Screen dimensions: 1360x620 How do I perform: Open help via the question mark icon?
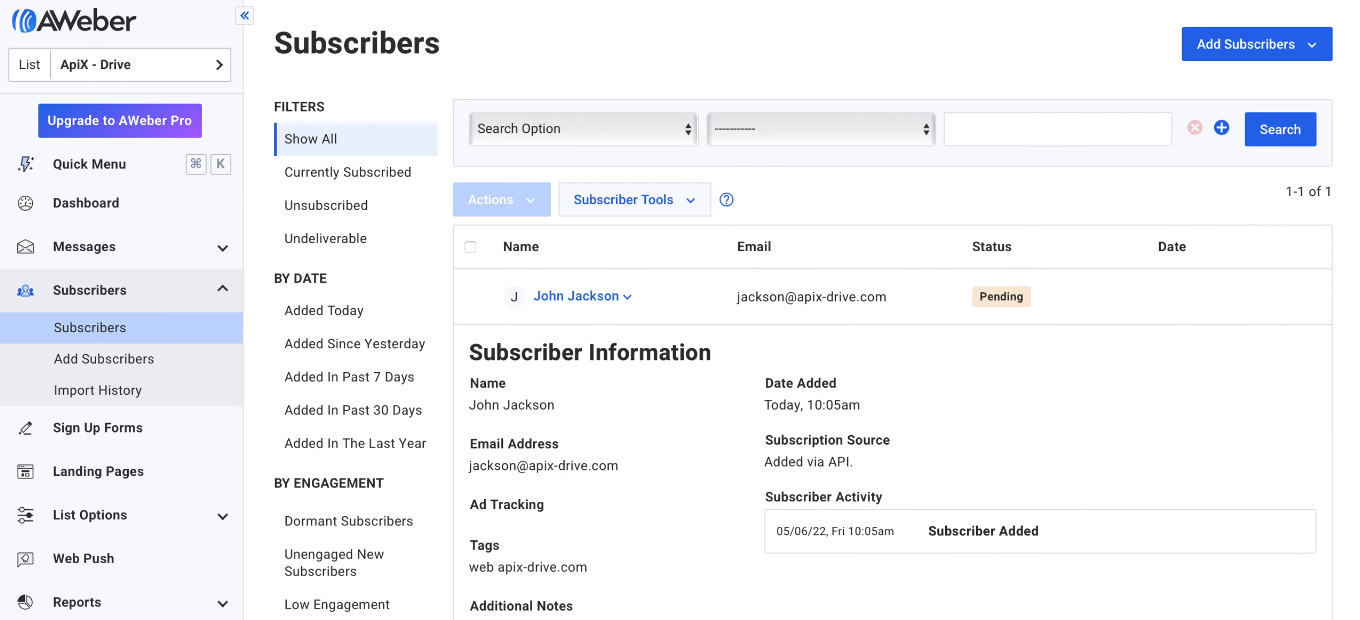pos(726,199)
